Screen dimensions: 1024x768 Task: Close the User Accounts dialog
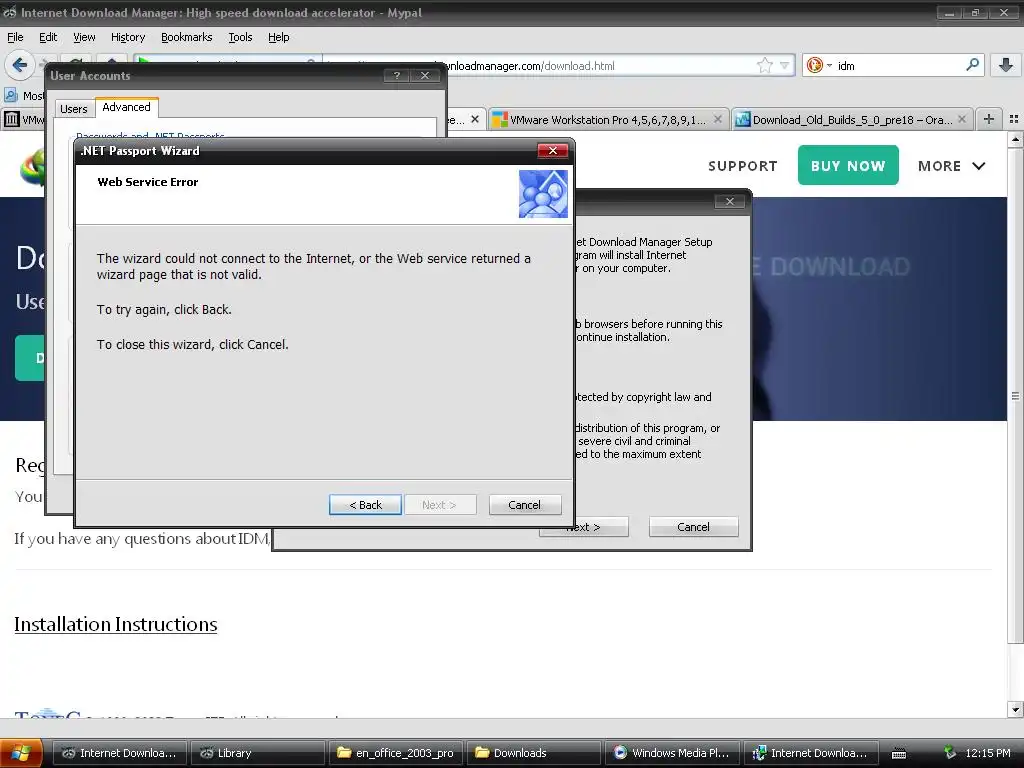(x=425, y=76)
